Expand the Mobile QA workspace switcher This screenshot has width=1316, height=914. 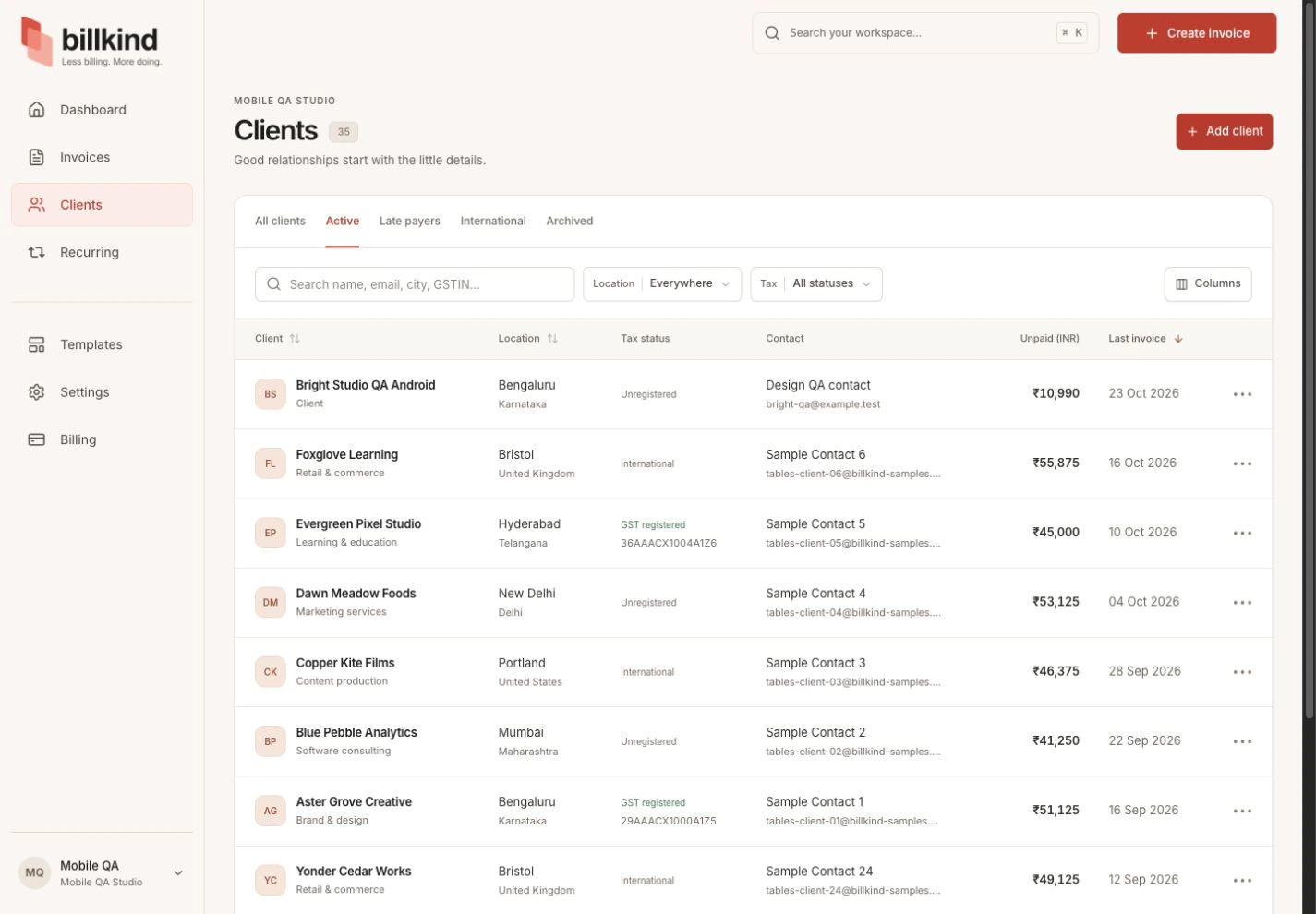pos(102,872)
